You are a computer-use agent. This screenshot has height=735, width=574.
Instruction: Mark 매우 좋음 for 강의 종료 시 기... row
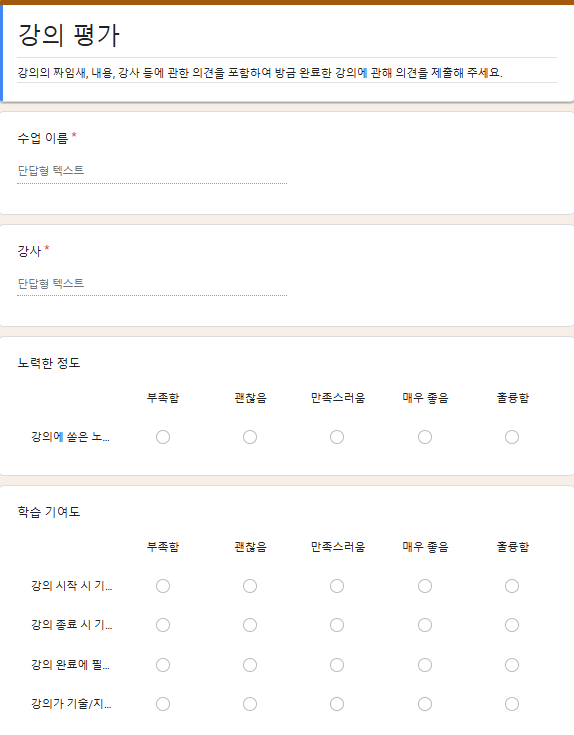[x=425, y=625]
